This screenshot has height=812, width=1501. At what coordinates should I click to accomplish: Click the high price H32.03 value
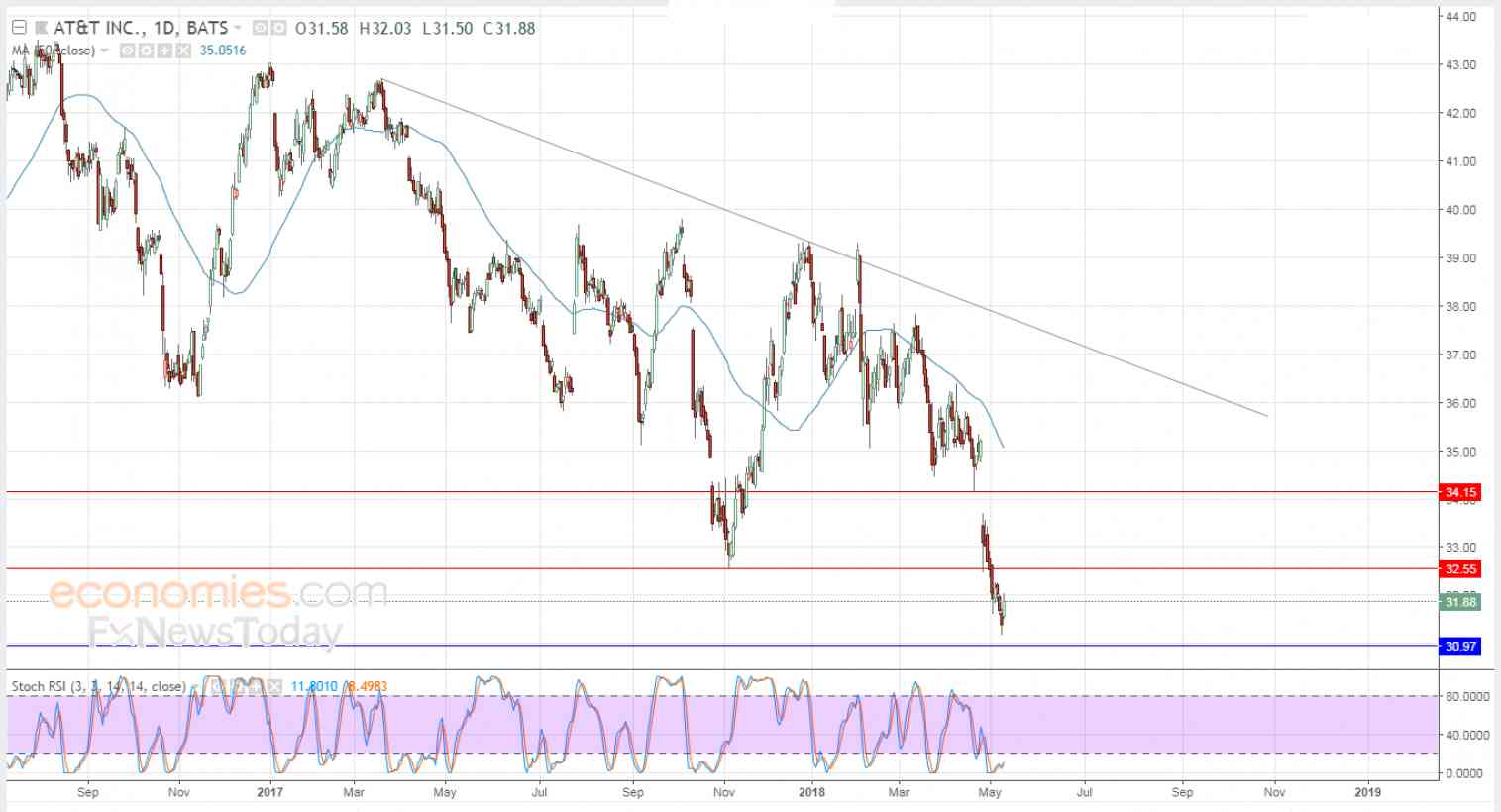tap(384, 28)
